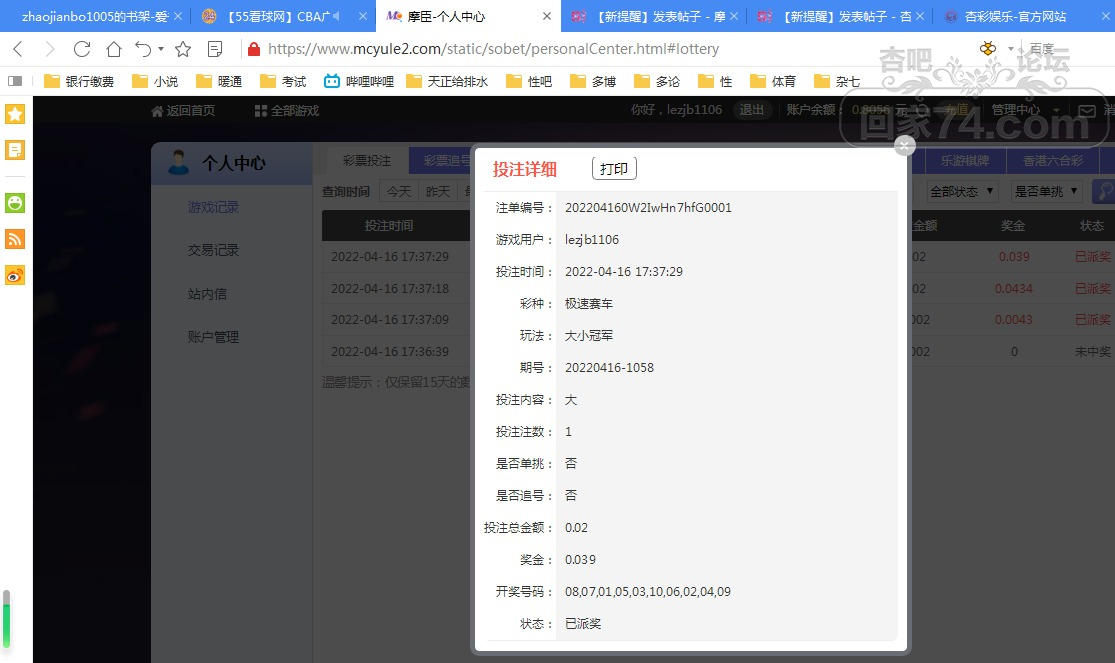Image resolution: width=1115 pixels, height=663 pixels.
Task: Open the 暖通 bookmark folder
Action: pos(219,81)
